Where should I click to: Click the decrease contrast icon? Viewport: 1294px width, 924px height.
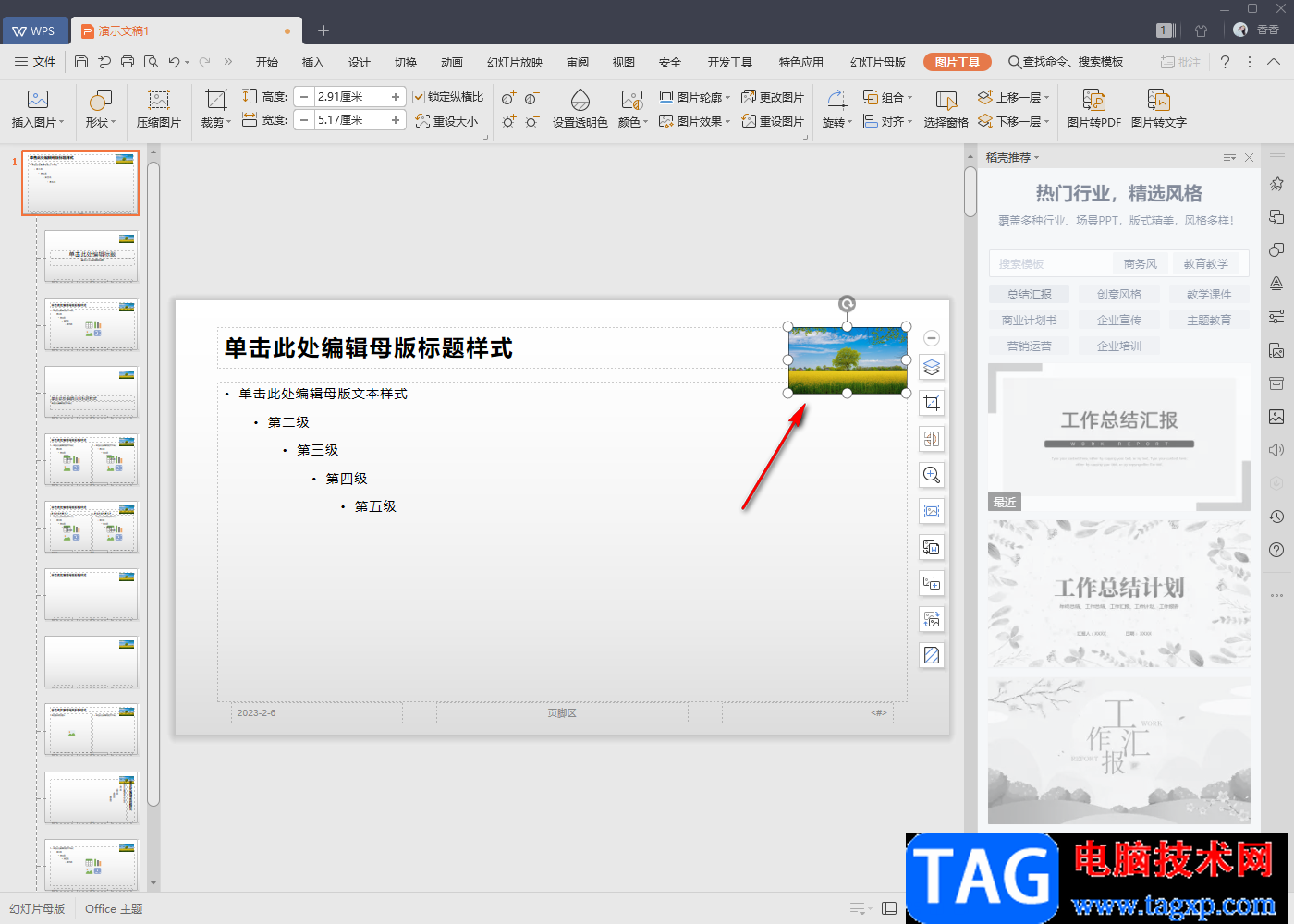tap(532, 98)
